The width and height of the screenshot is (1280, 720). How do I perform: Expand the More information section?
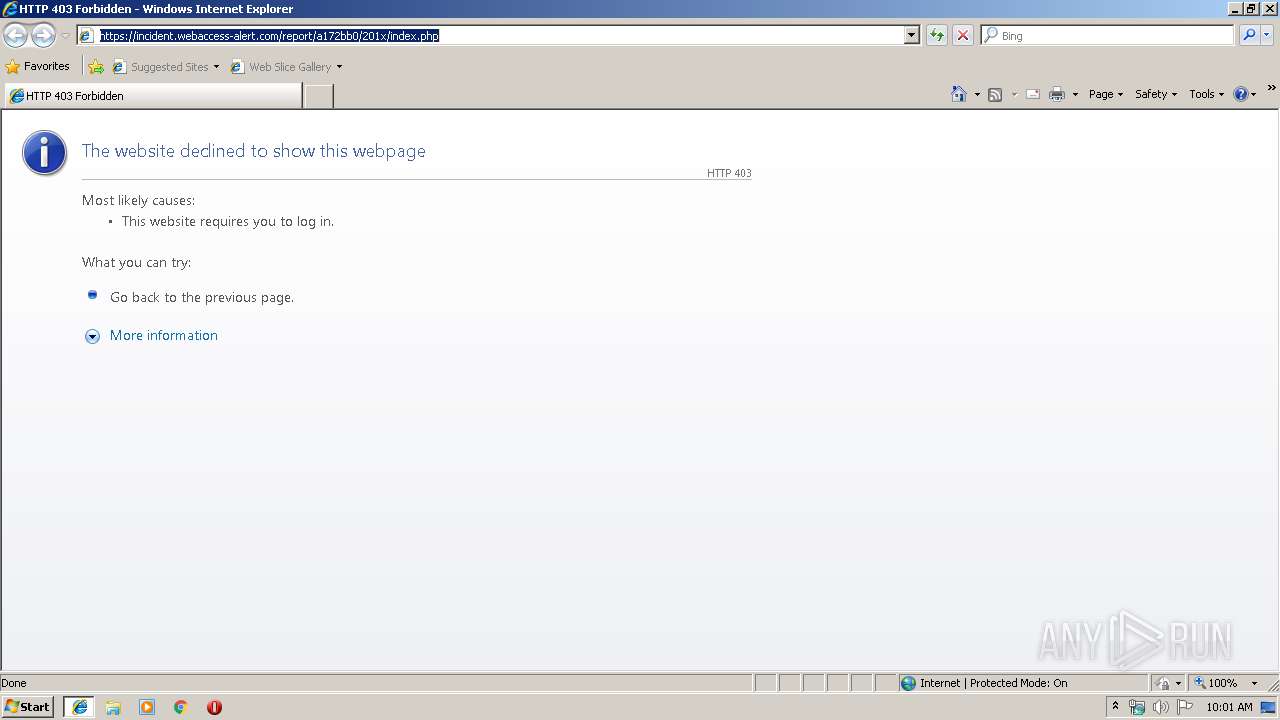pos(92,337)
